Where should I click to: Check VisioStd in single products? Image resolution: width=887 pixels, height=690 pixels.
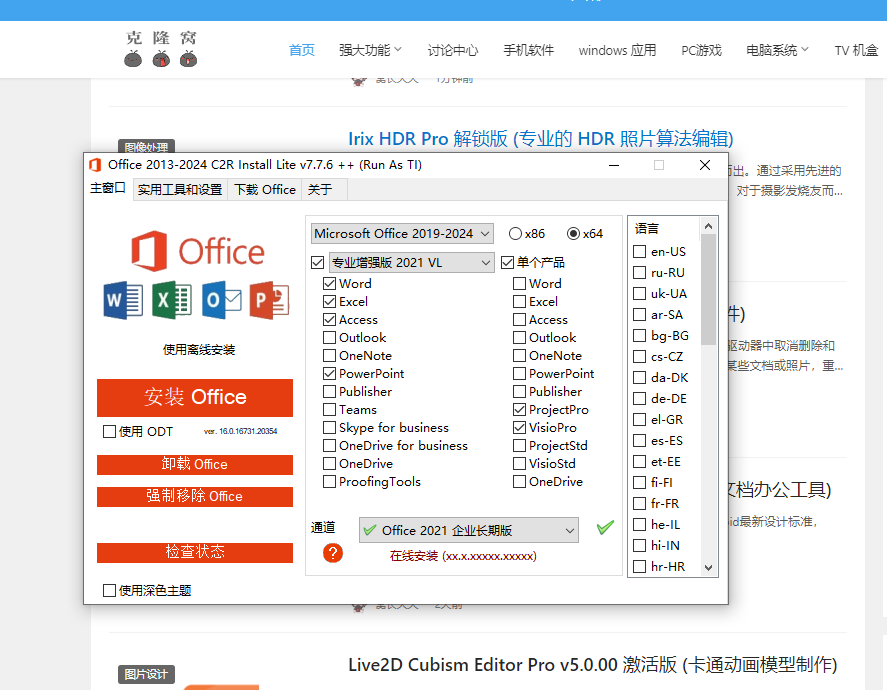click(x=519, y=464)
